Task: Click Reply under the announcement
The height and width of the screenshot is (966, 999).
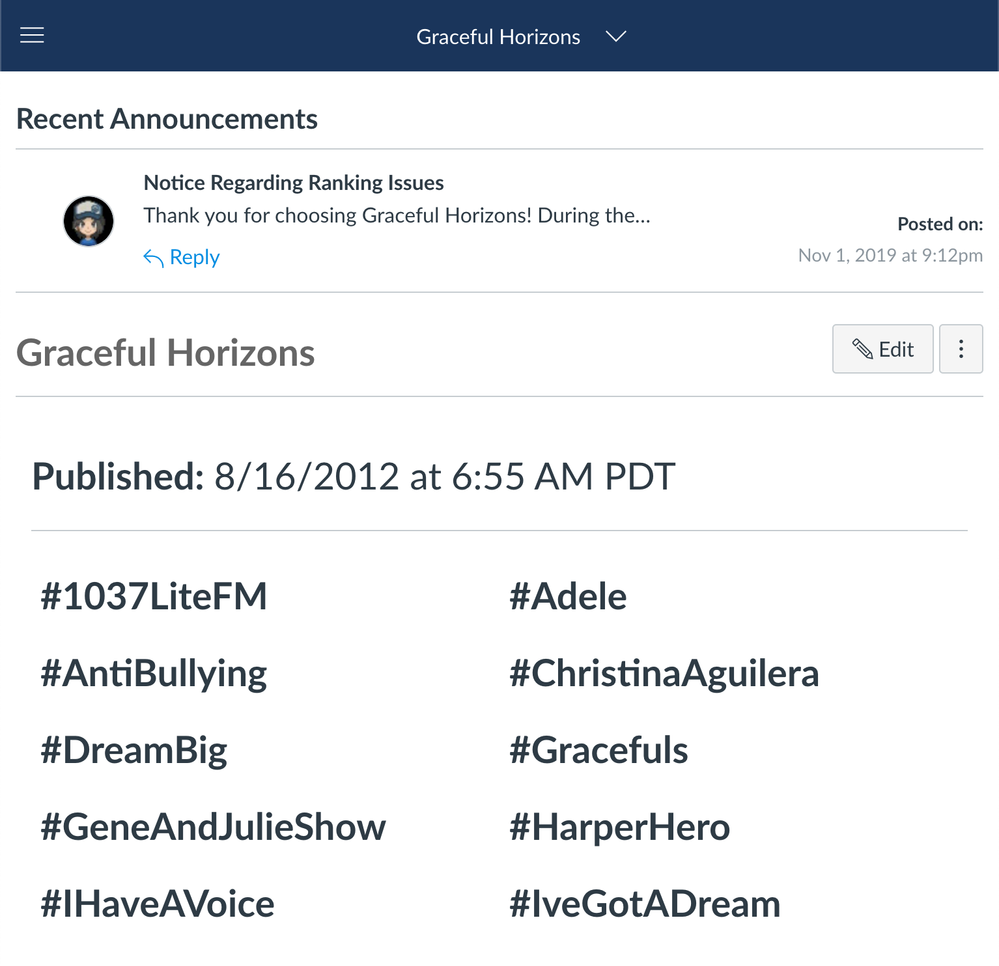Action: coord(194,258)
